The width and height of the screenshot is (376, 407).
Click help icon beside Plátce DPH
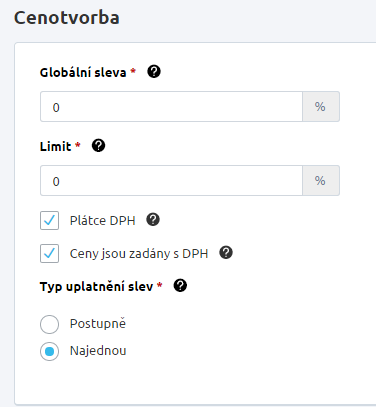click(153, 220)
